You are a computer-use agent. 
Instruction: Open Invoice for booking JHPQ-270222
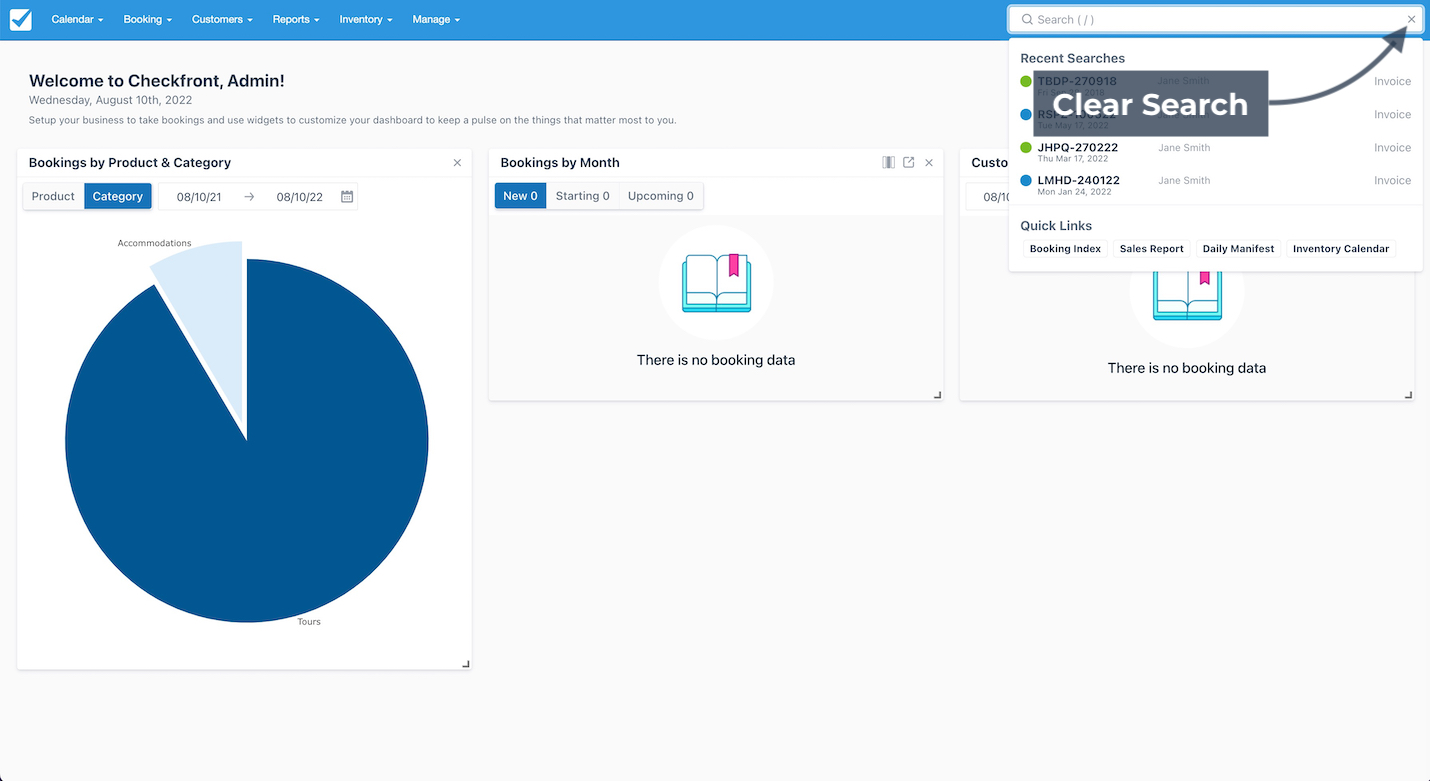(x=1392, y=147)
